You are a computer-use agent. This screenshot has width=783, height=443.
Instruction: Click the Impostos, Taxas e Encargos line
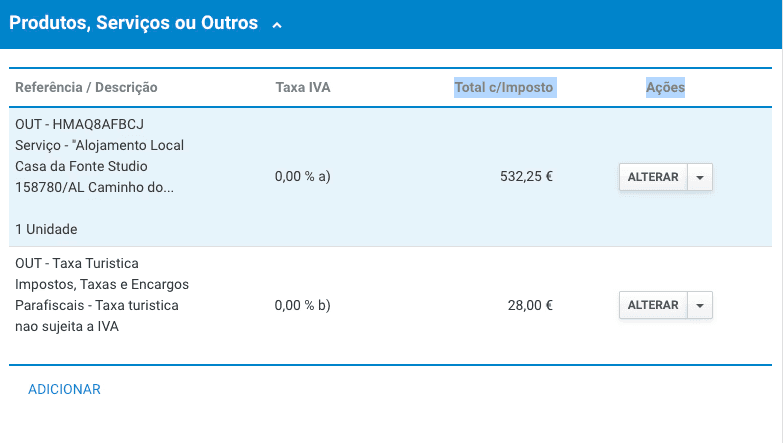click(102, 284)
